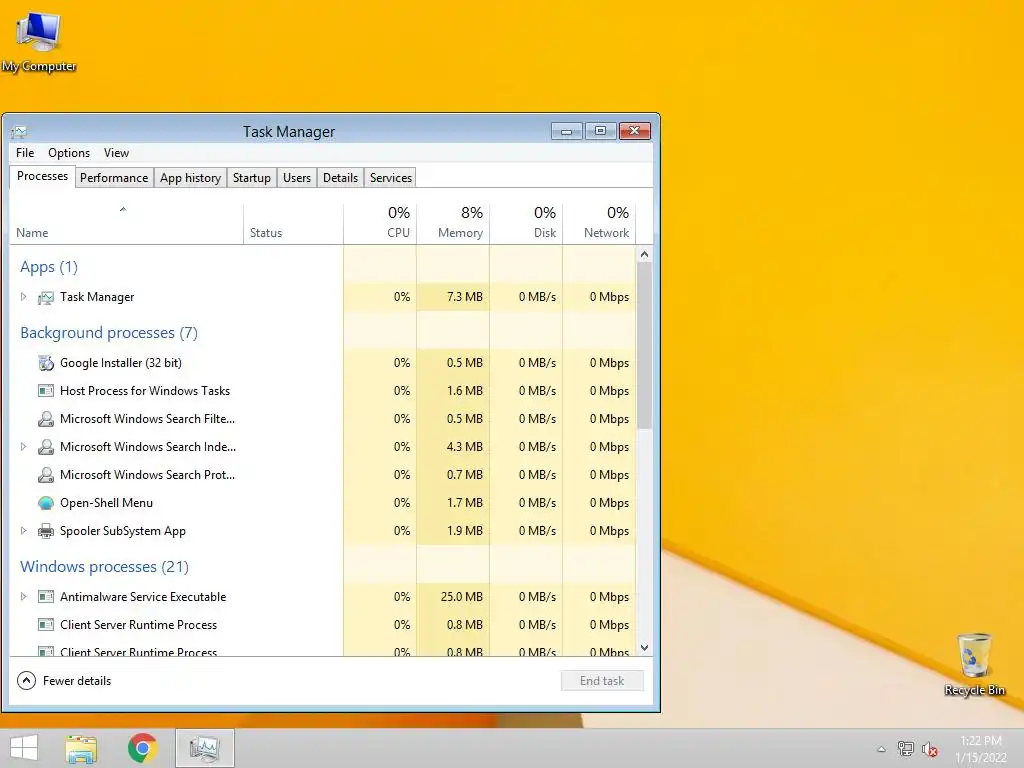Select Host Process for Windows Tasks name
1024x768 pixels.
tap(145, 391)
